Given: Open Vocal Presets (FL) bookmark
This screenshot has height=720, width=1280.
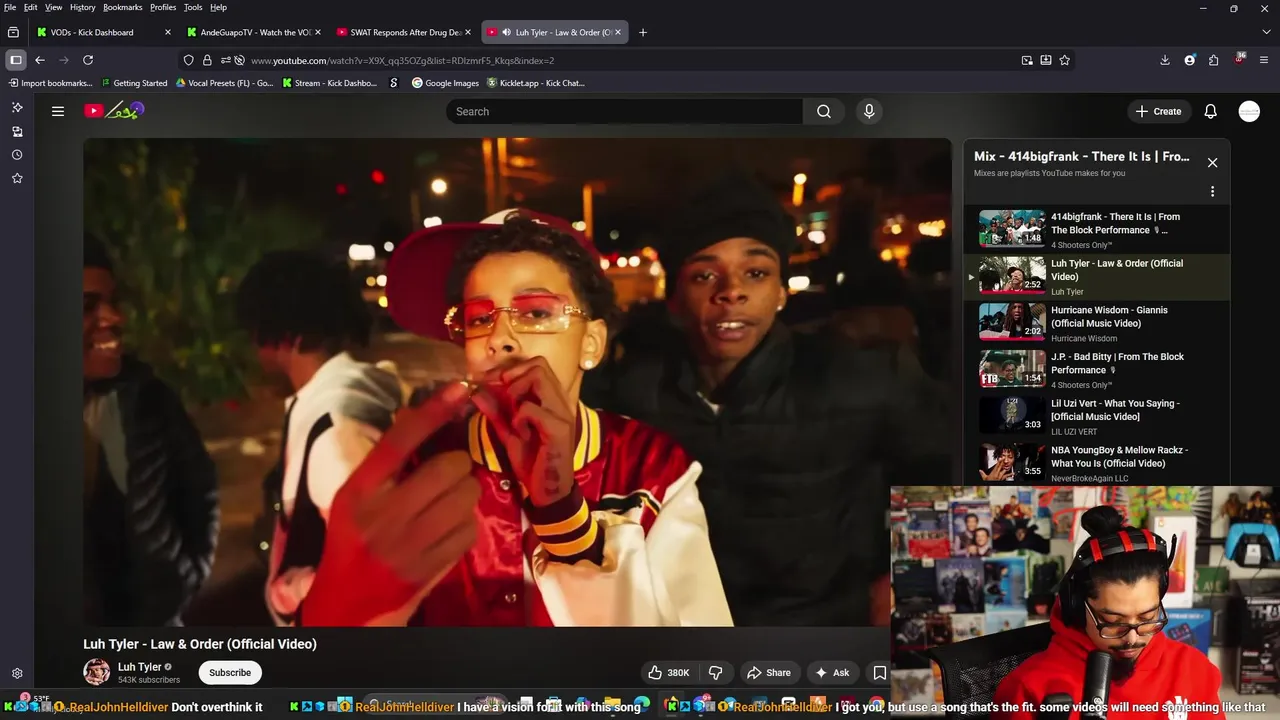Looking at the screenshot, I should coord(225,83).
